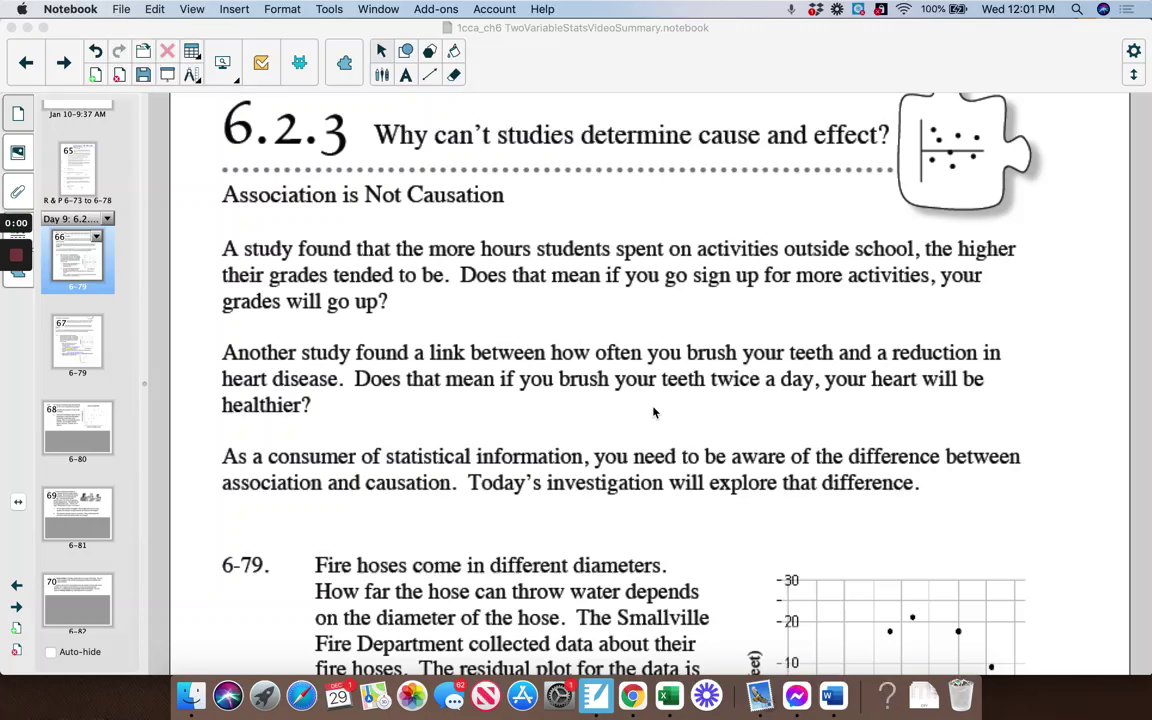Screen dimensions: 1152x720
Task: Delete the page via the toolbar's red-X page icon
Action: click(119, 74)
